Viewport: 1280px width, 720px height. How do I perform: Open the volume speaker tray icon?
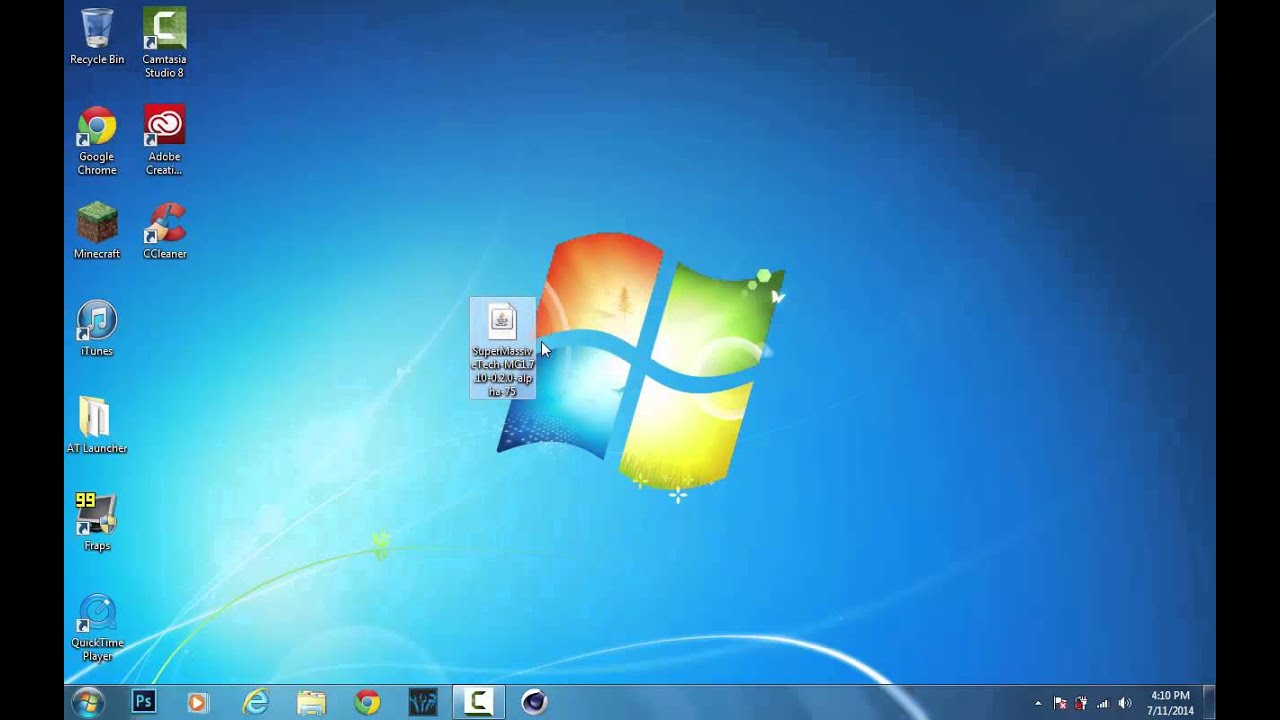click(x=1125, y=703)
